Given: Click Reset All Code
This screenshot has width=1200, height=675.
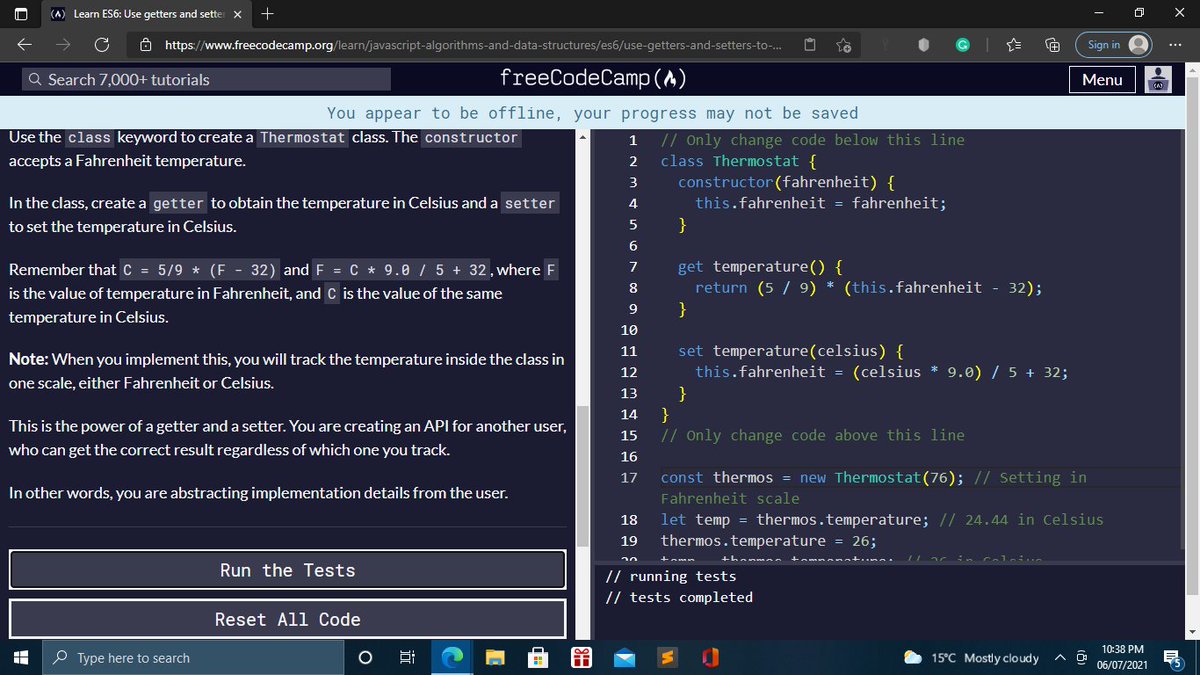Looking at the screenshot, I should pos(287,618).
